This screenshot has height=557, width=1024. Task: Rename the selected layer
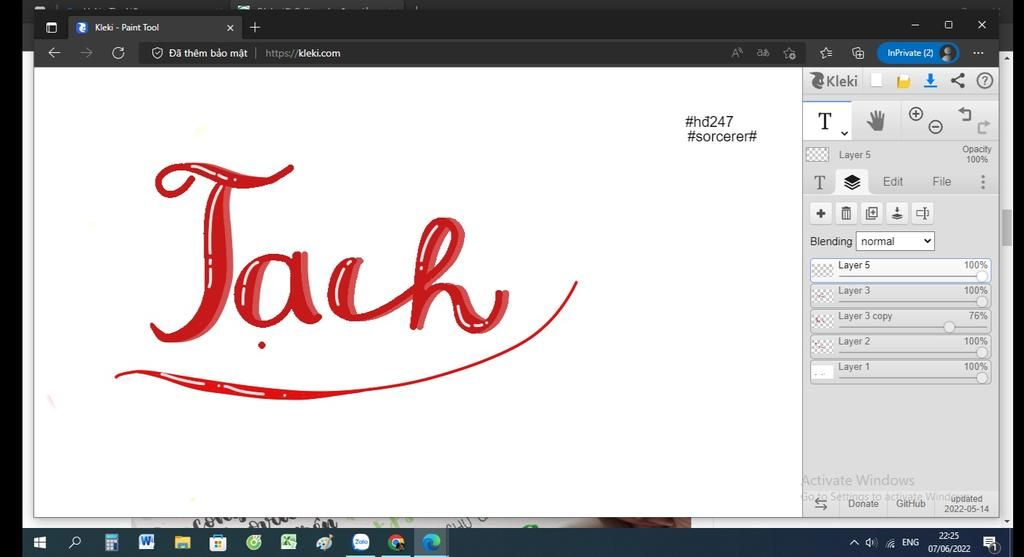pyautogui.click(x=922, y=213)
